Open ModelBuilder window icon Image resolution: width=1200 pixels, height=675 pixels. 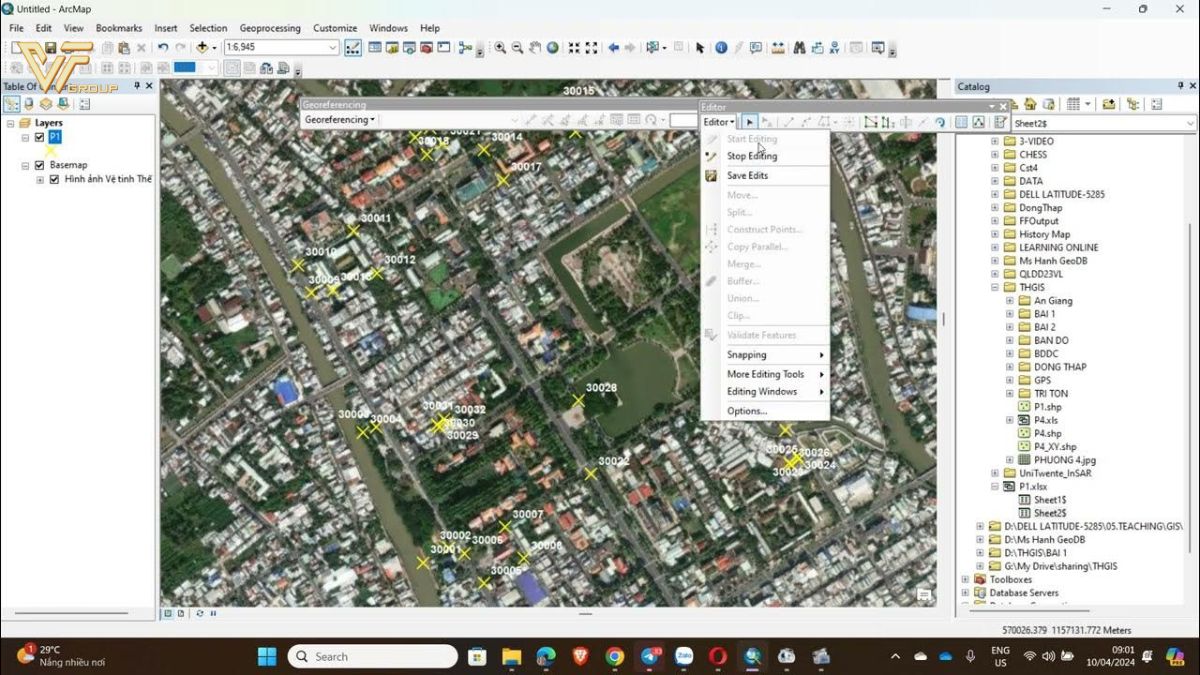tap(466, 47)
